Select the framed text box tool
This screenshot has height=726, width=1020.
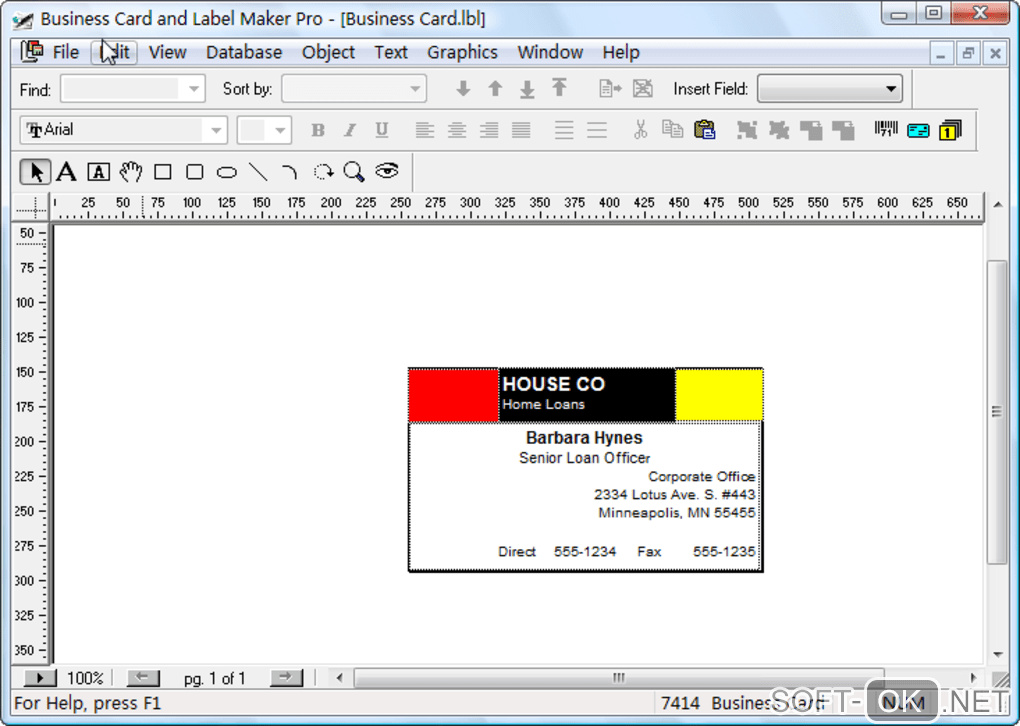[98, 172]
